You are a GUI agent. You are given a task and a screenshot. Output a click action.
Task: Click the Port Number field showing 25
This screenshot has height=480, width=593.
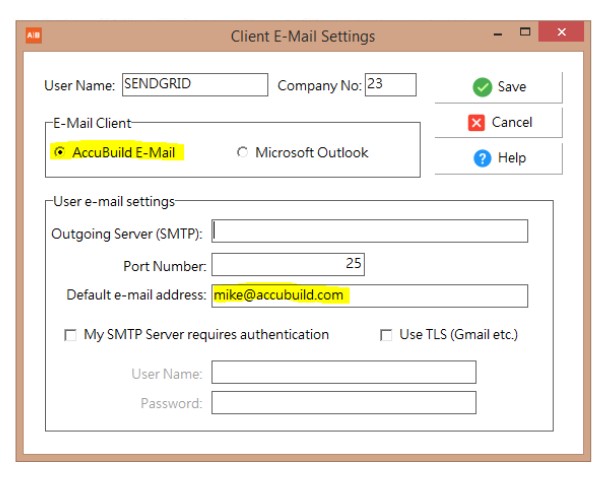(288, 264)
